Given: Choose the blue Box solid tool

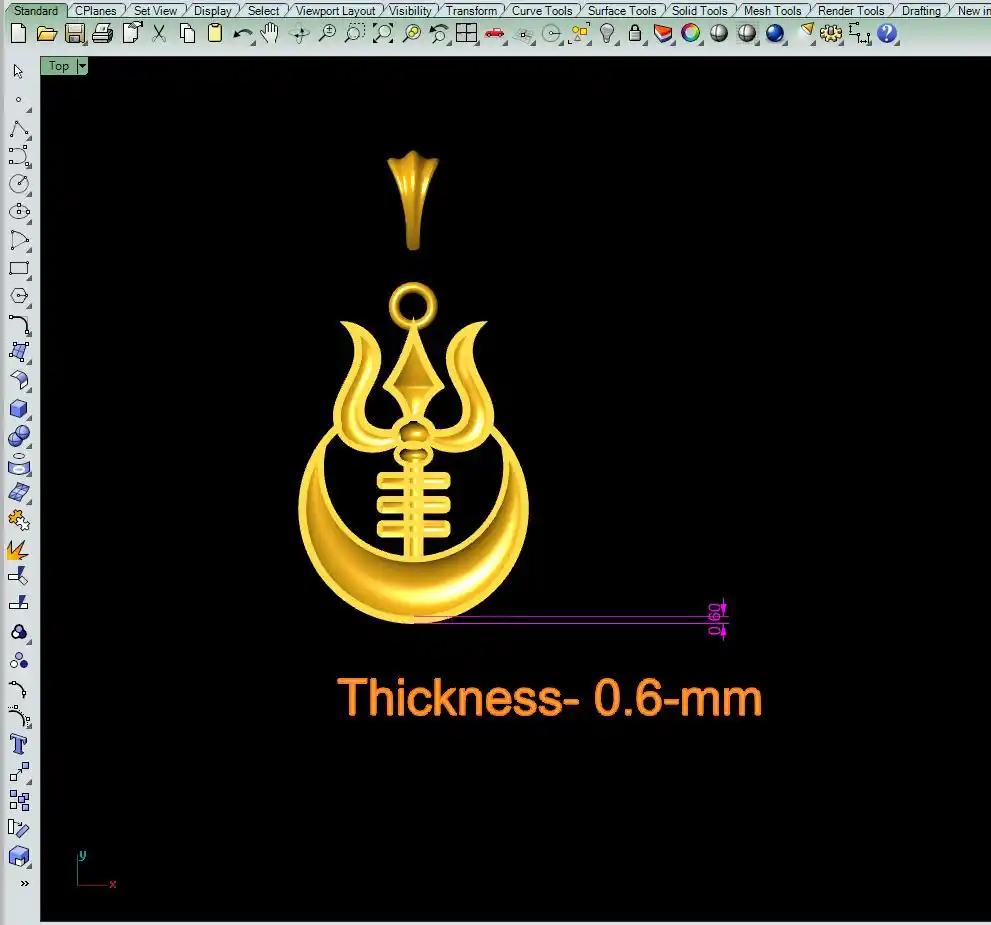Looking at the screenshot, I should click(x=19, y=409).
